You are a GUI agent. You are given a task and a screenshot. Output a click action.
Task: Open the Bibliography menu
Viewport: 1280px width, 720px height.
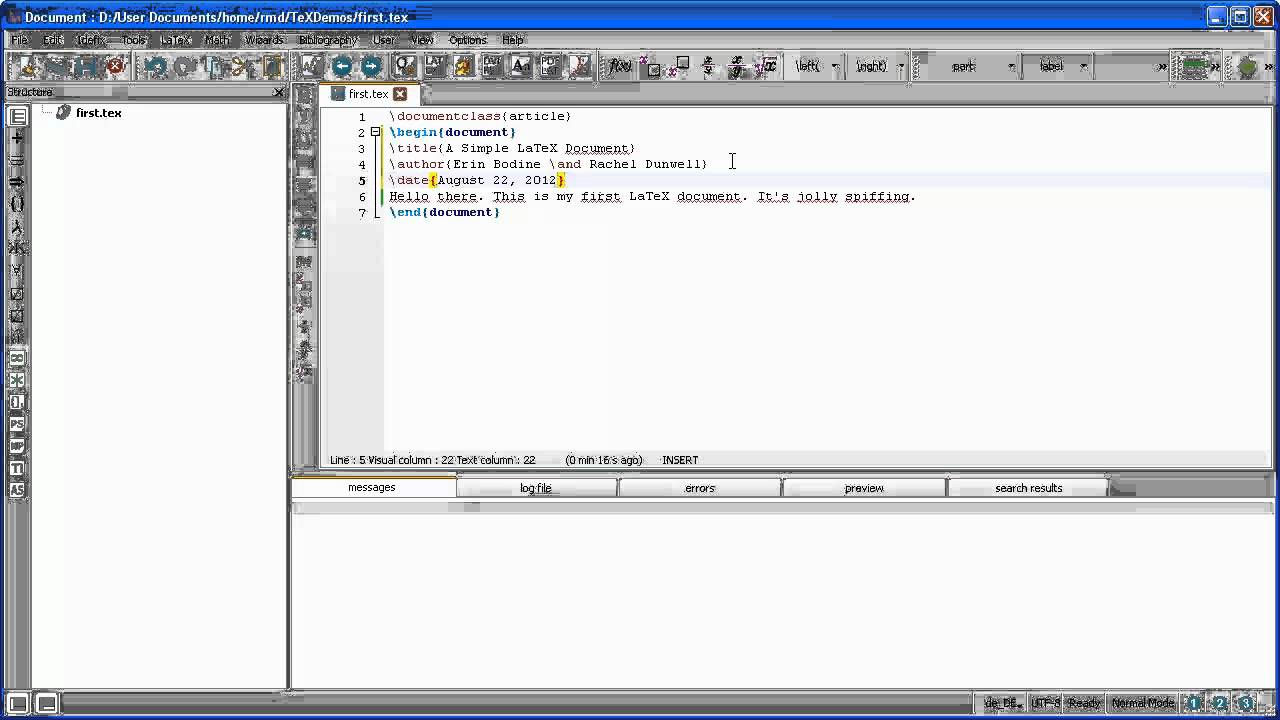point(328,40)
